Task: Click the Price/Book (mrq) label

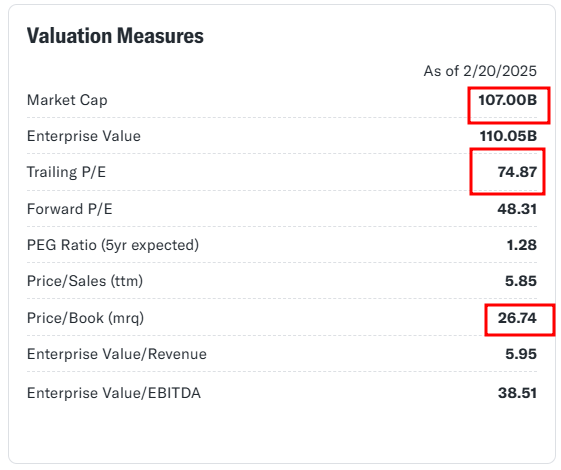Action: coord(85,318)
